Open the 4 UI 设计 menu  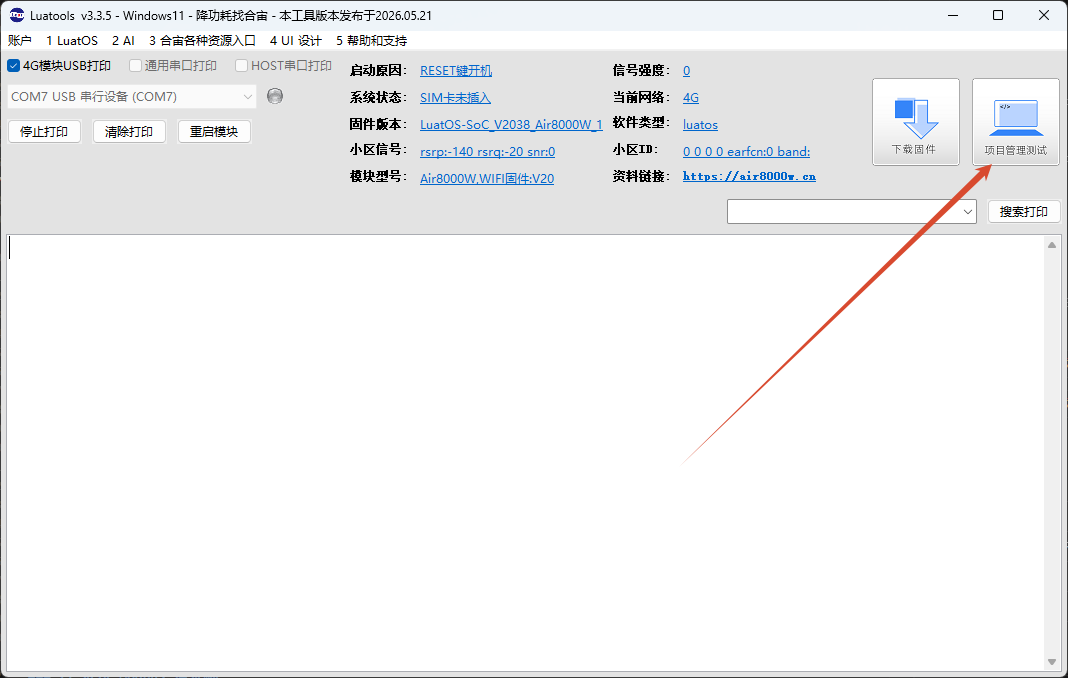point(296,41)
